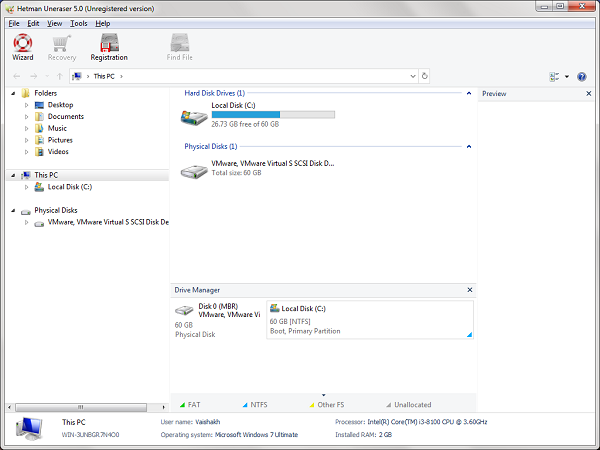Expand the Music tree node

pos(26,128)
